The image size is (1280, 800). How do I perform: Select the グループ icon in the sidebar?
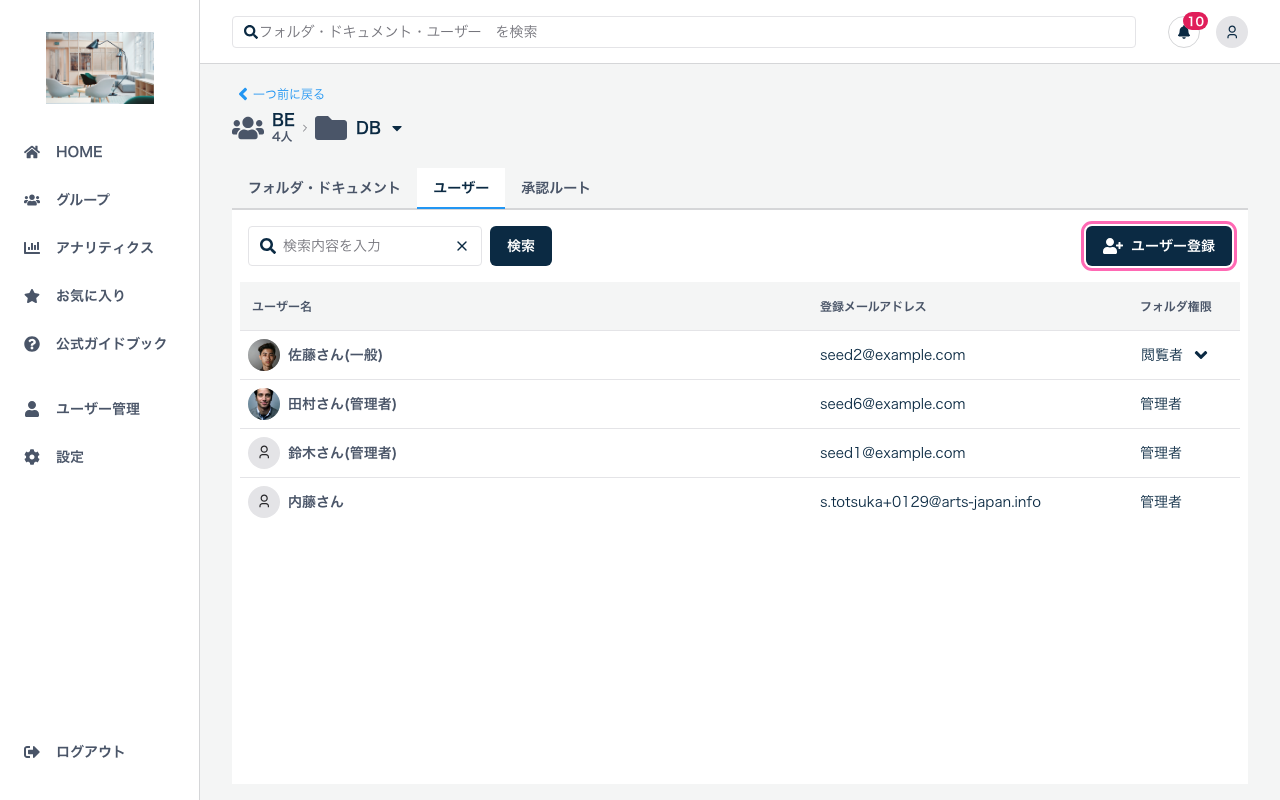(34, 199)
